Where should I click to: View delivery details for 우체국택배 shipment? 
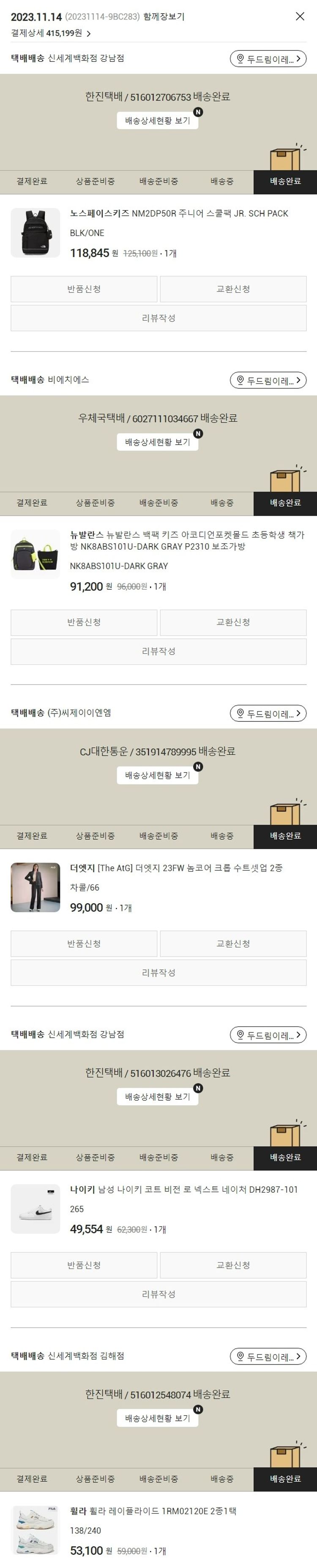click(x=158, y=442)
